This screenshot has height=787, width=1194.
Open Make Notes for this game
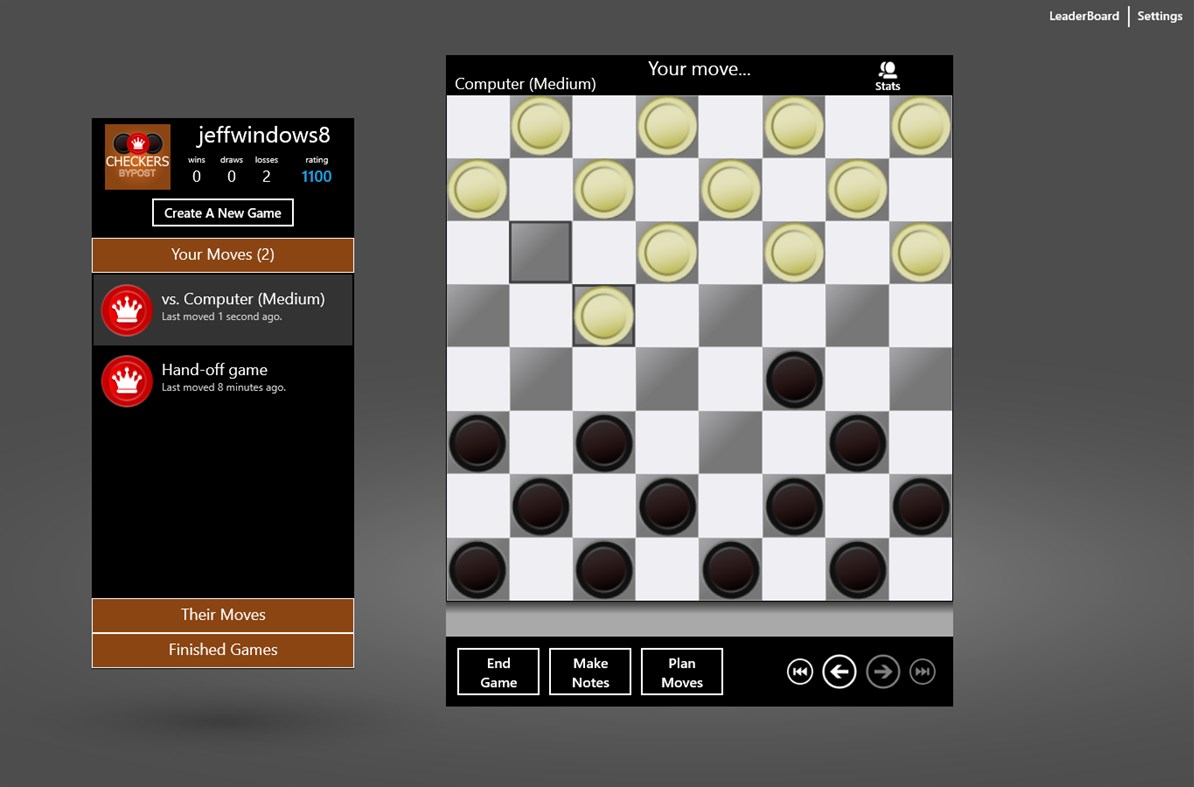tap(590, 671)
